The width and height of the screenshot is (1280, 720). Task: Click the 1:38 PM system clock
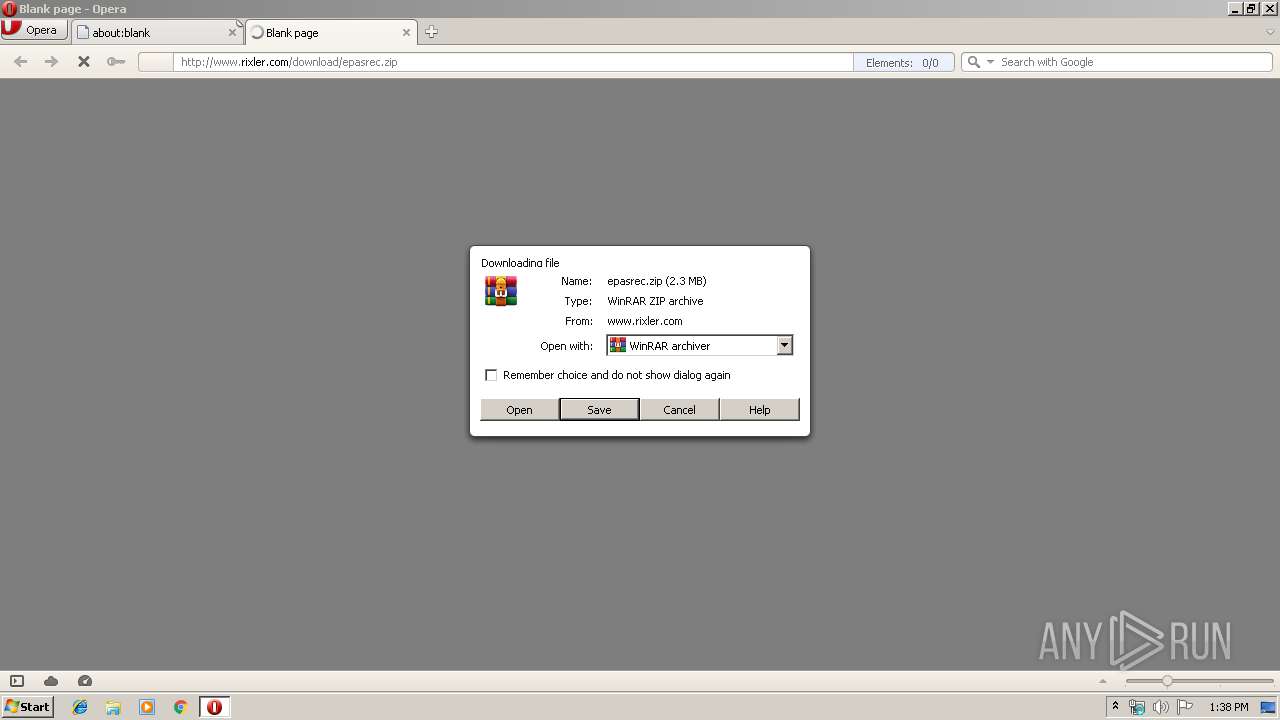[1228, 707]
